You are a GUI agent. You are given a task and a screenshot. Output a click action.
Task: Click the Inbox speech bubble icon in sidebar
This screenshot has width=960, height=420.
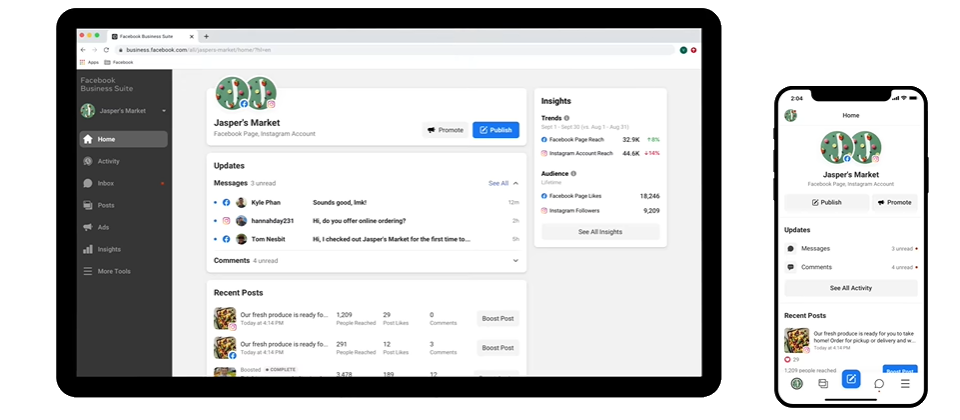pos(88,183)
